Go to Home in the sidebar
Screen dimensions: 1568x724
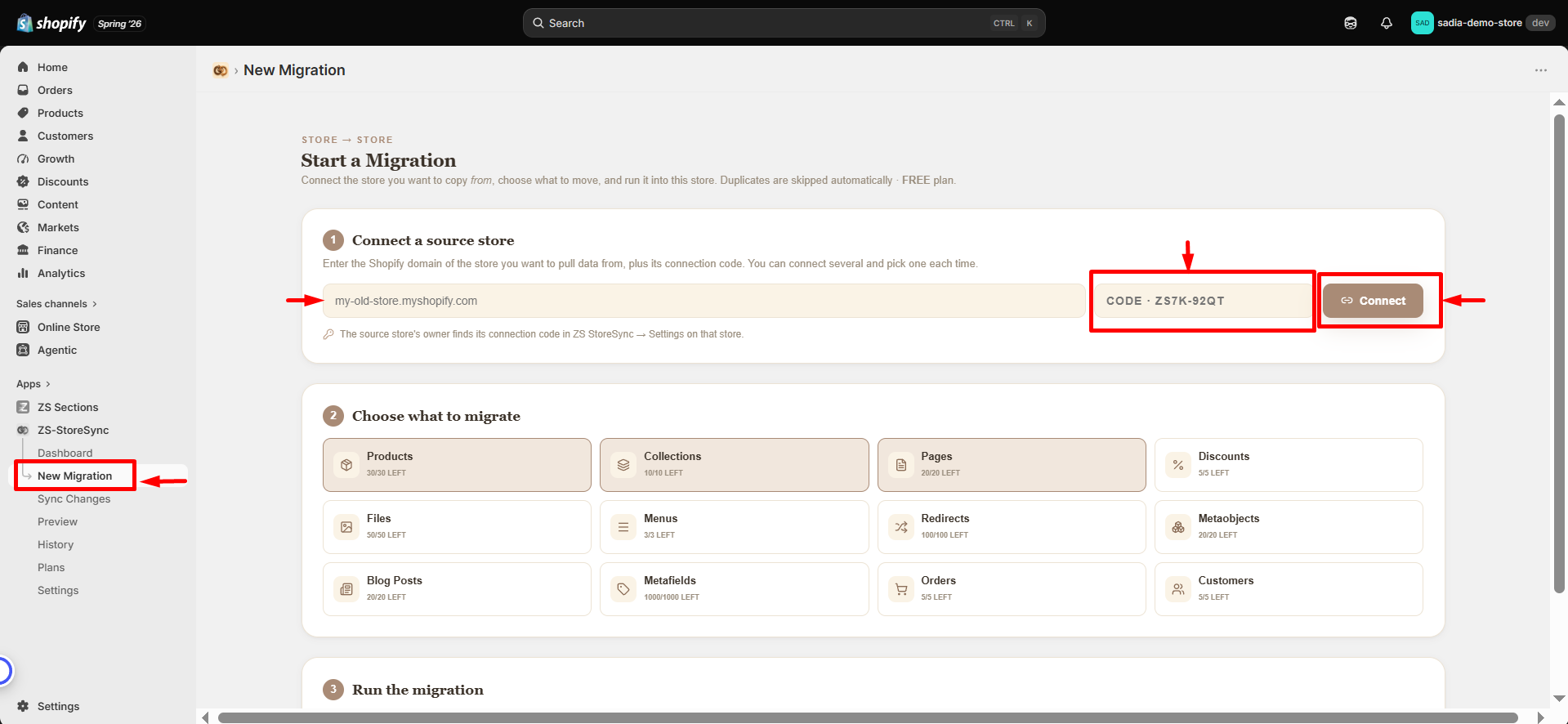(52, 67)
